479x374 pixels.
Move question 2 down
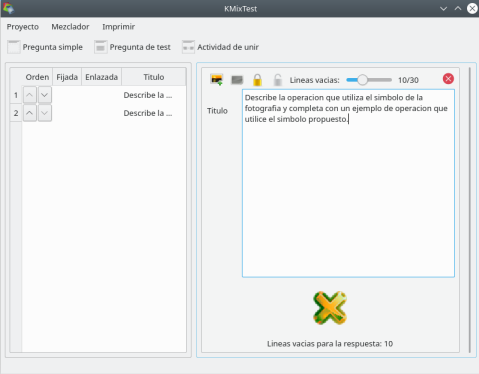click(45, 113)
